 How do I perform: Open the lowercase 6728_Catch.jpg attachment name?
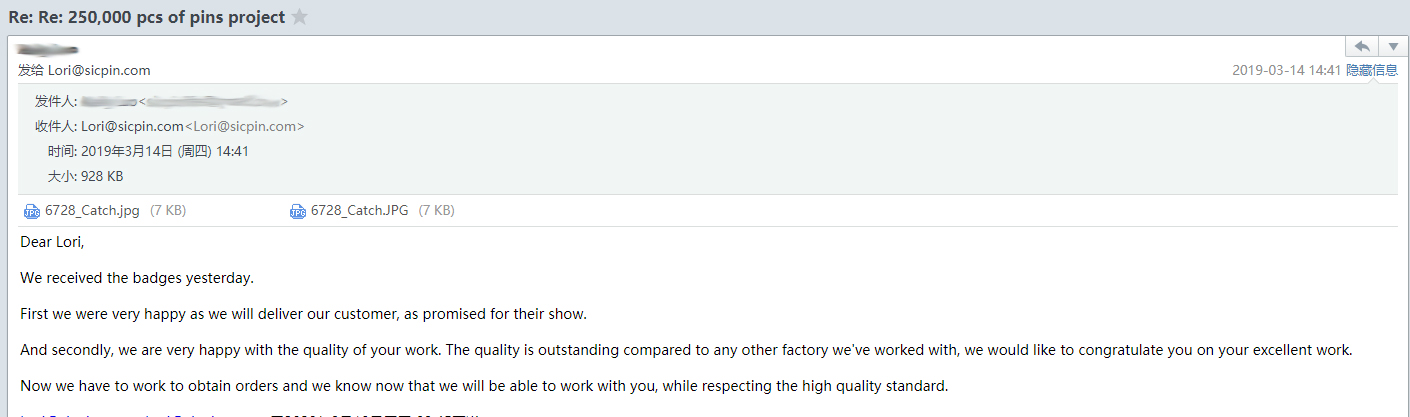(x=92, y=211)
